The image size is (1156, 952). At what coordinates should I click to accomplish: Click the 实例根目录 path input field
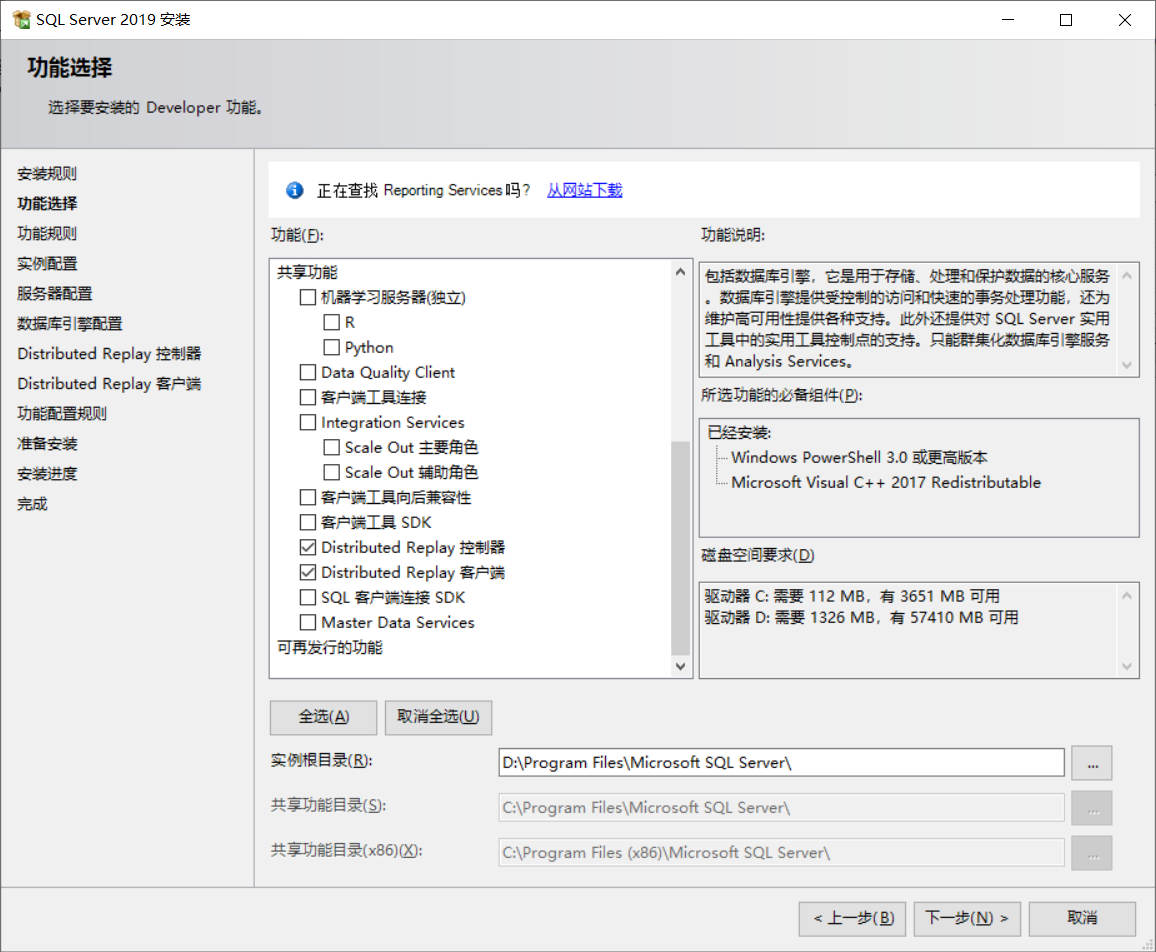781,762
